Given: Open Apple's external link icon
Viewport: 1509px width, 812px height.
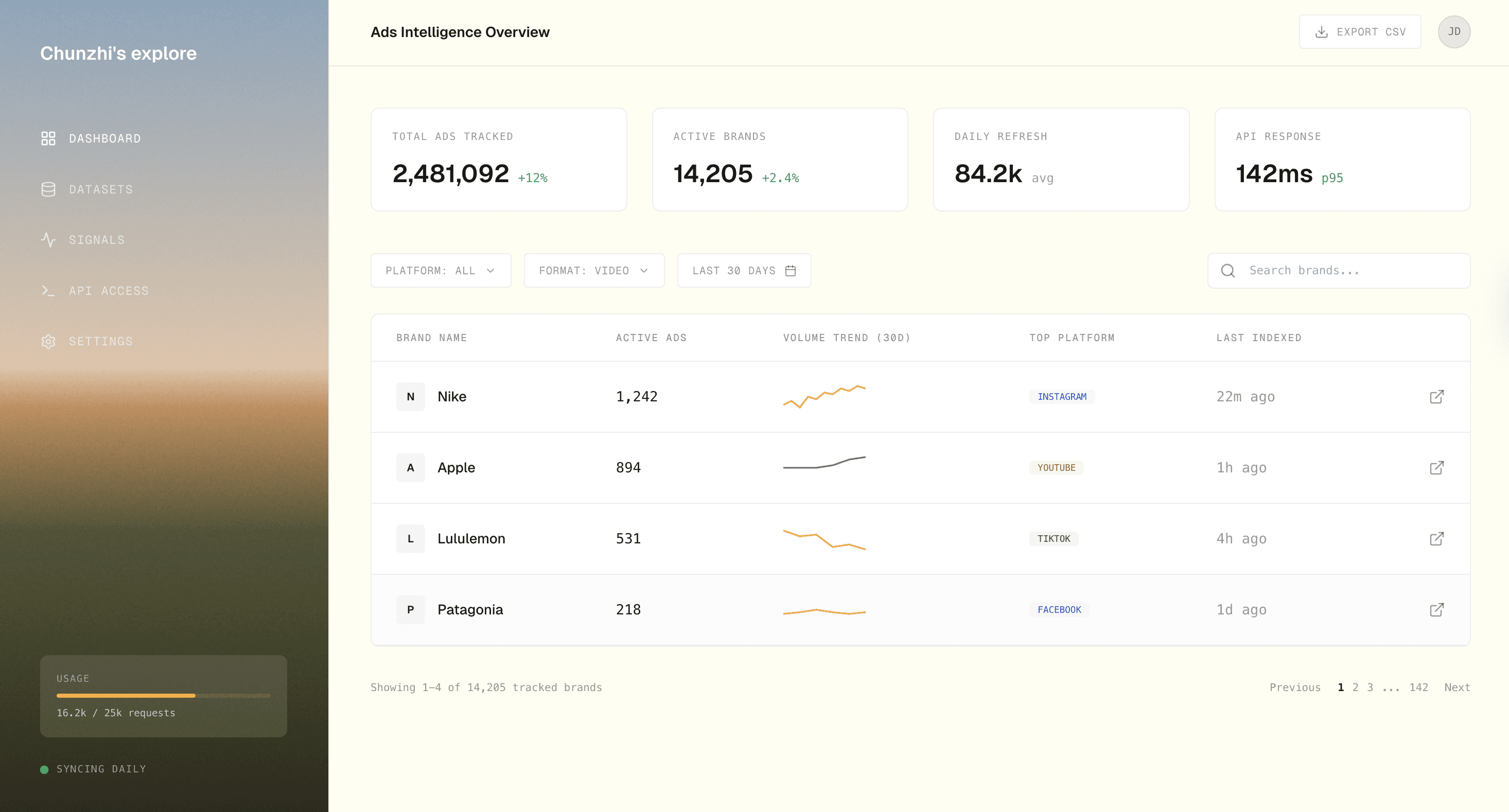Looking at the screenshot, I should (x=1436, y=468).
